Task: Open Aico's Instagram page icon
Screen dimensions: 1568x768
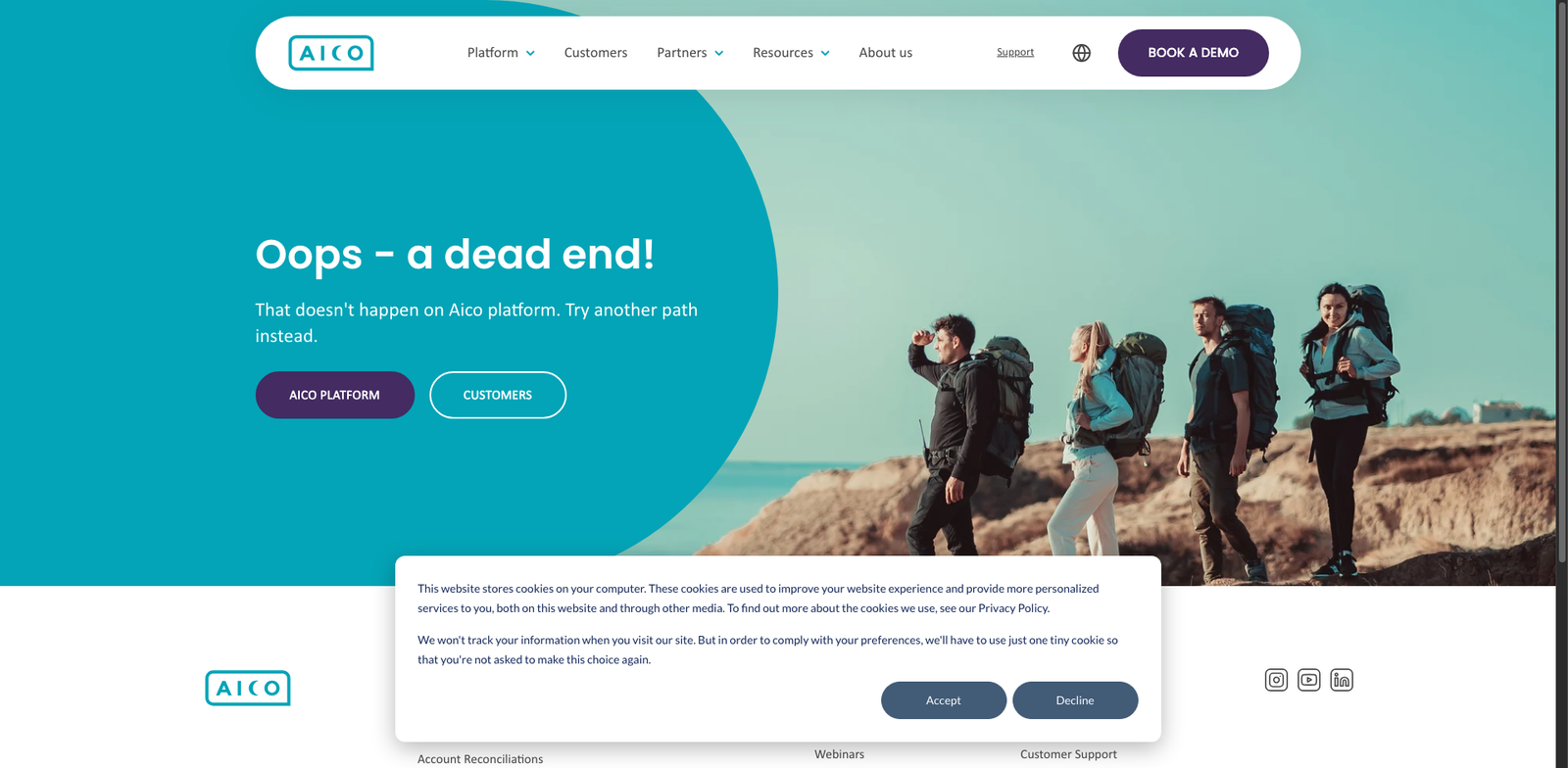Action: point(1276,680)
